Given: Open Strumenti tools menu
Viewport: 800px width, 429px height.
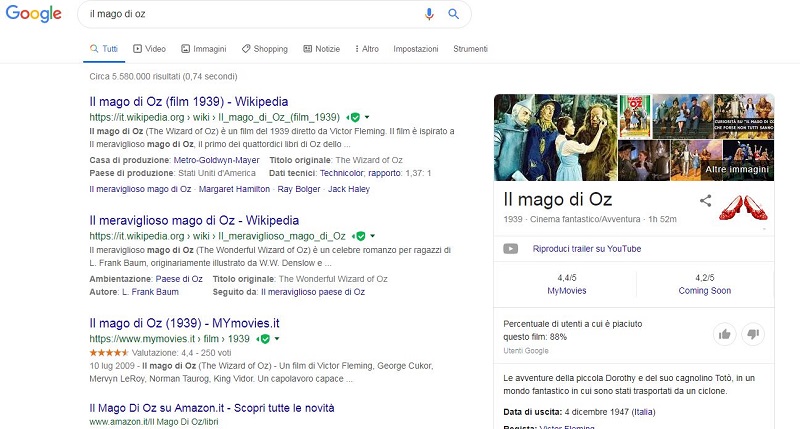Looking at the screenshot, I should [x=470, y=49].
